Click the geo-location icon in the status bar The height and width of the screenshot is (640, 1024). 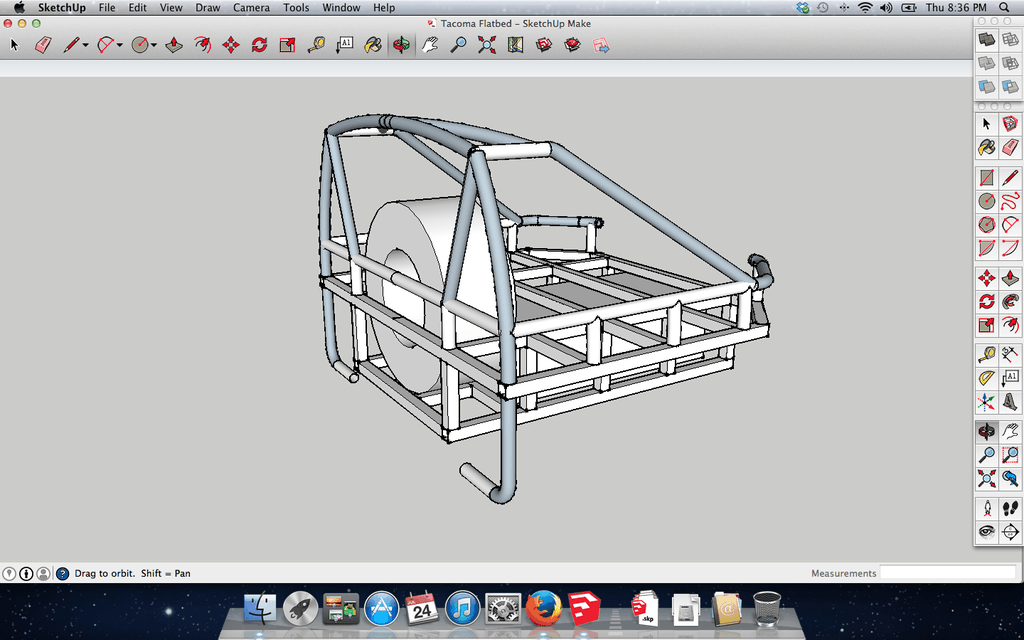pos(9,573)
